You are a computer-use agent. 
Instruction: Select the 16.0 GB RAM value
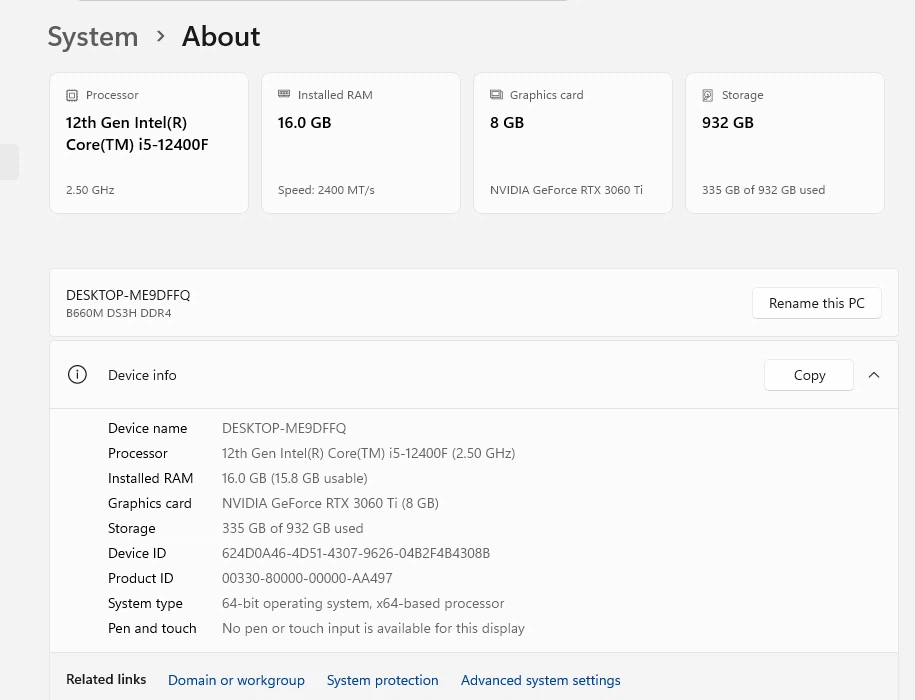pyautogui.click(x=304, y=122)
